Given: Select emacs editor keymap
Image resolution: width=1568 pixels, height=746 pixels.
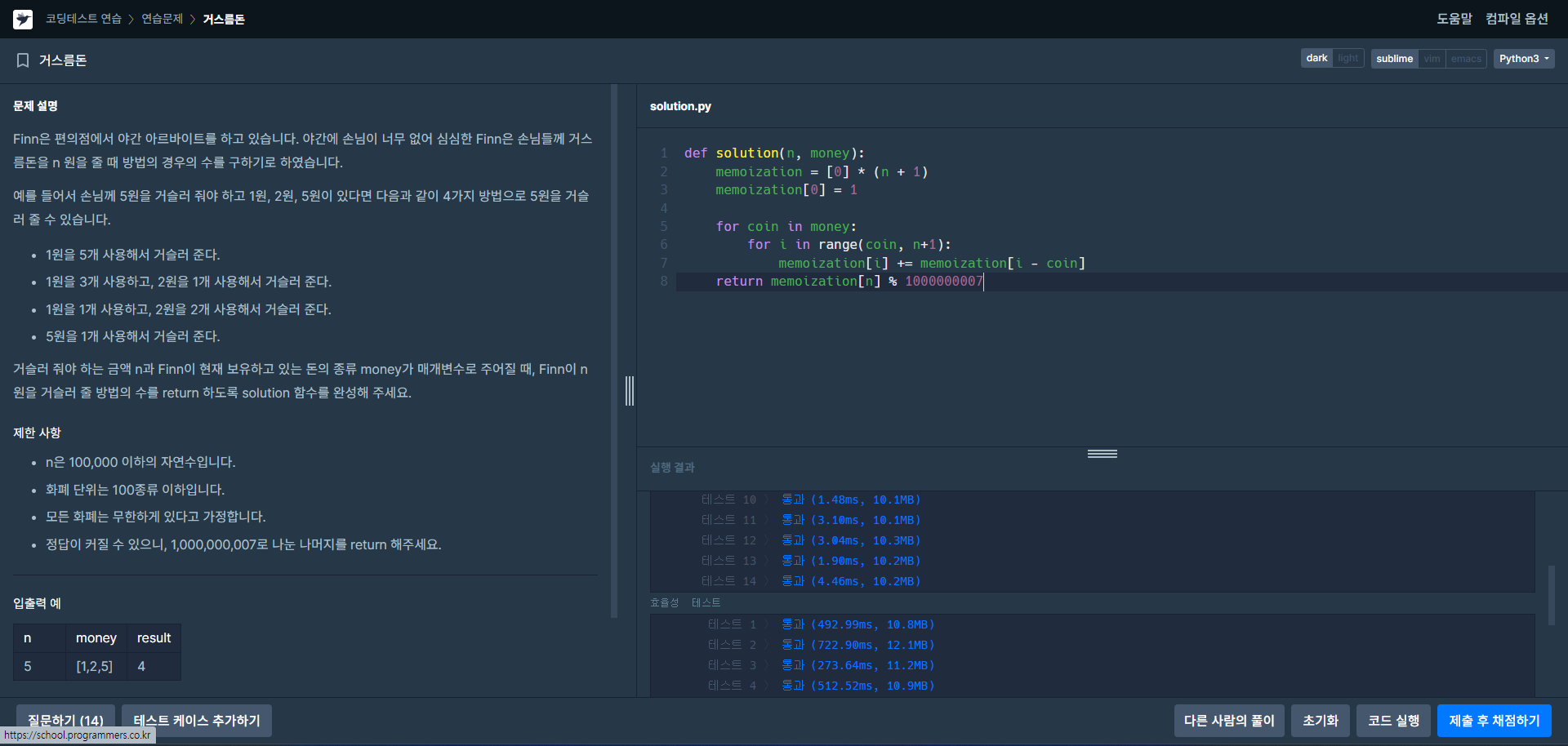Looking at the screenshot, I should click(1466, 59).
